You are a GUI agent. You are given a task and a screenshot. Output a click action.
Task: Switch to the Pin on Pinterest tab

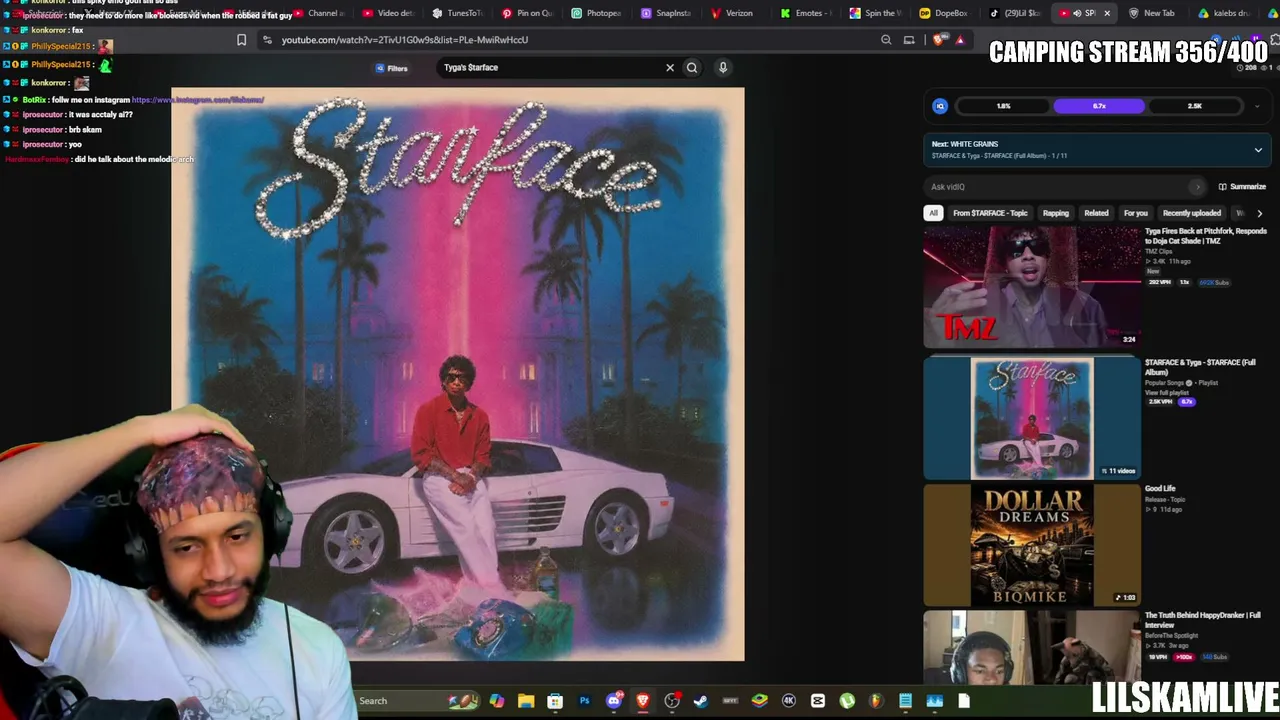(x=527, y=13)
